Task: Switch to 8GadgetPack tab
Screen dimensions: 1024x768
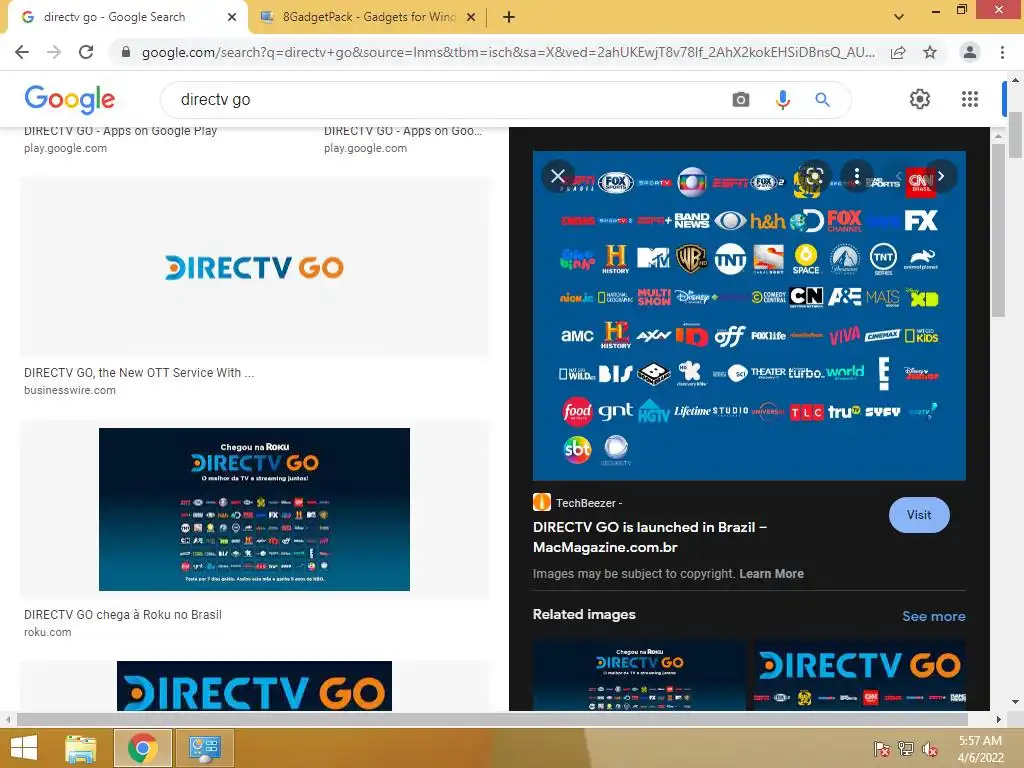Action: point(368,17)
